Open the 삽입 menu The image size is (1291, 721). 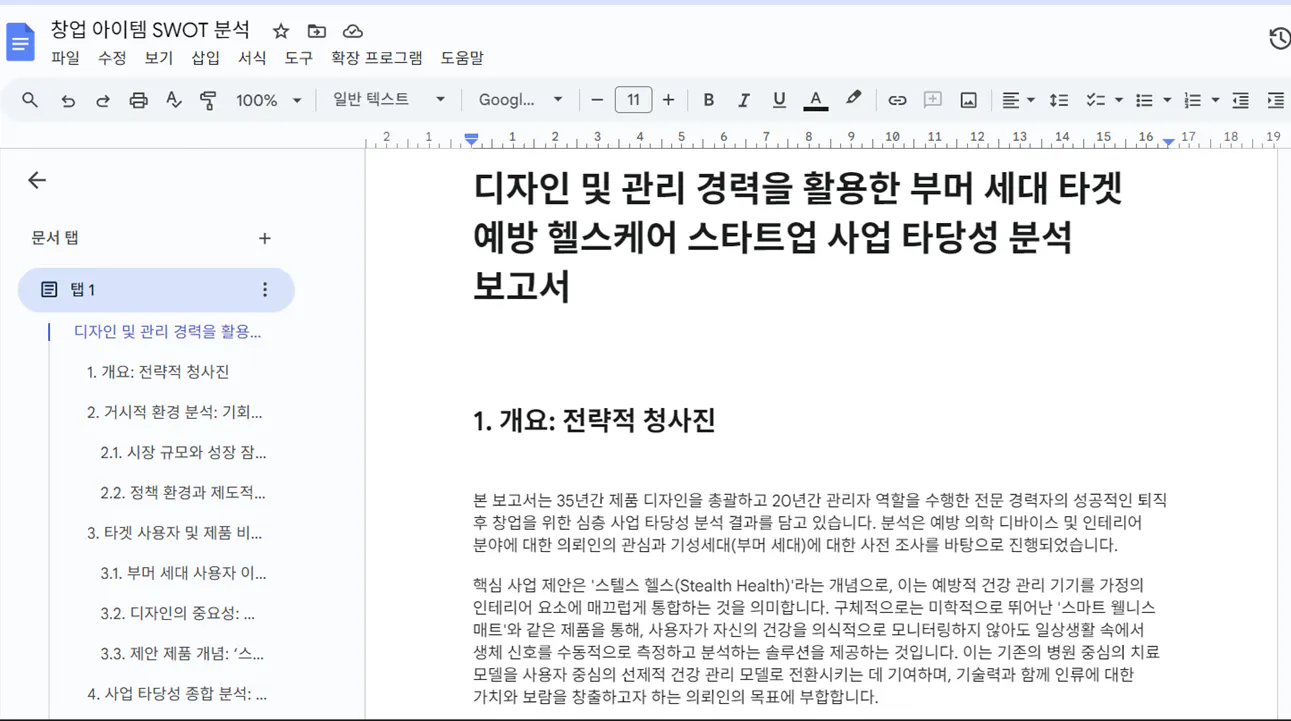pyautogui.click(x=205, y=58)
